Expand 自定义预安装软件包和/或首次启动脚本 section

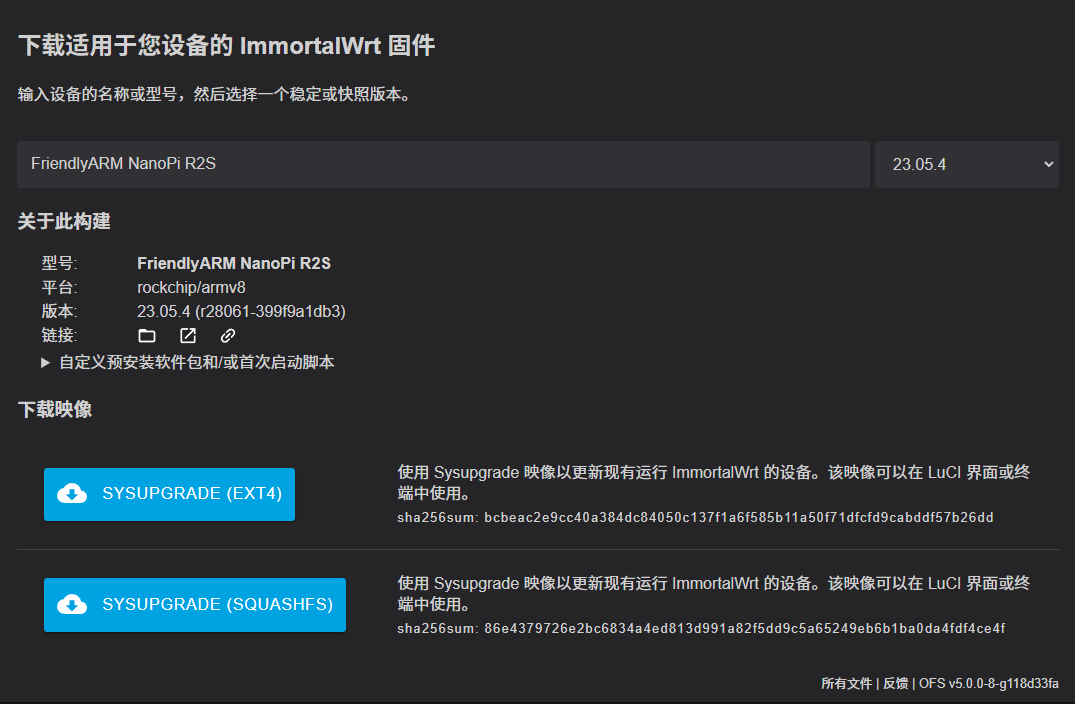(x=187, y=362)
